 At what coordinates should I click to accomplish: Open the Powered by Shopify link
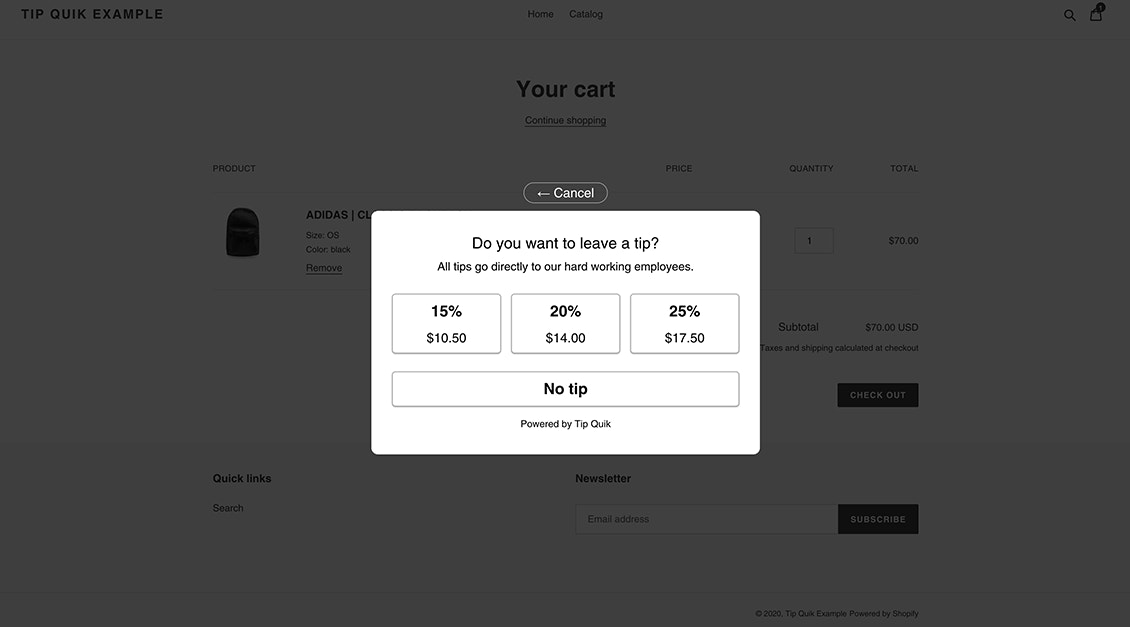(884, 614)
